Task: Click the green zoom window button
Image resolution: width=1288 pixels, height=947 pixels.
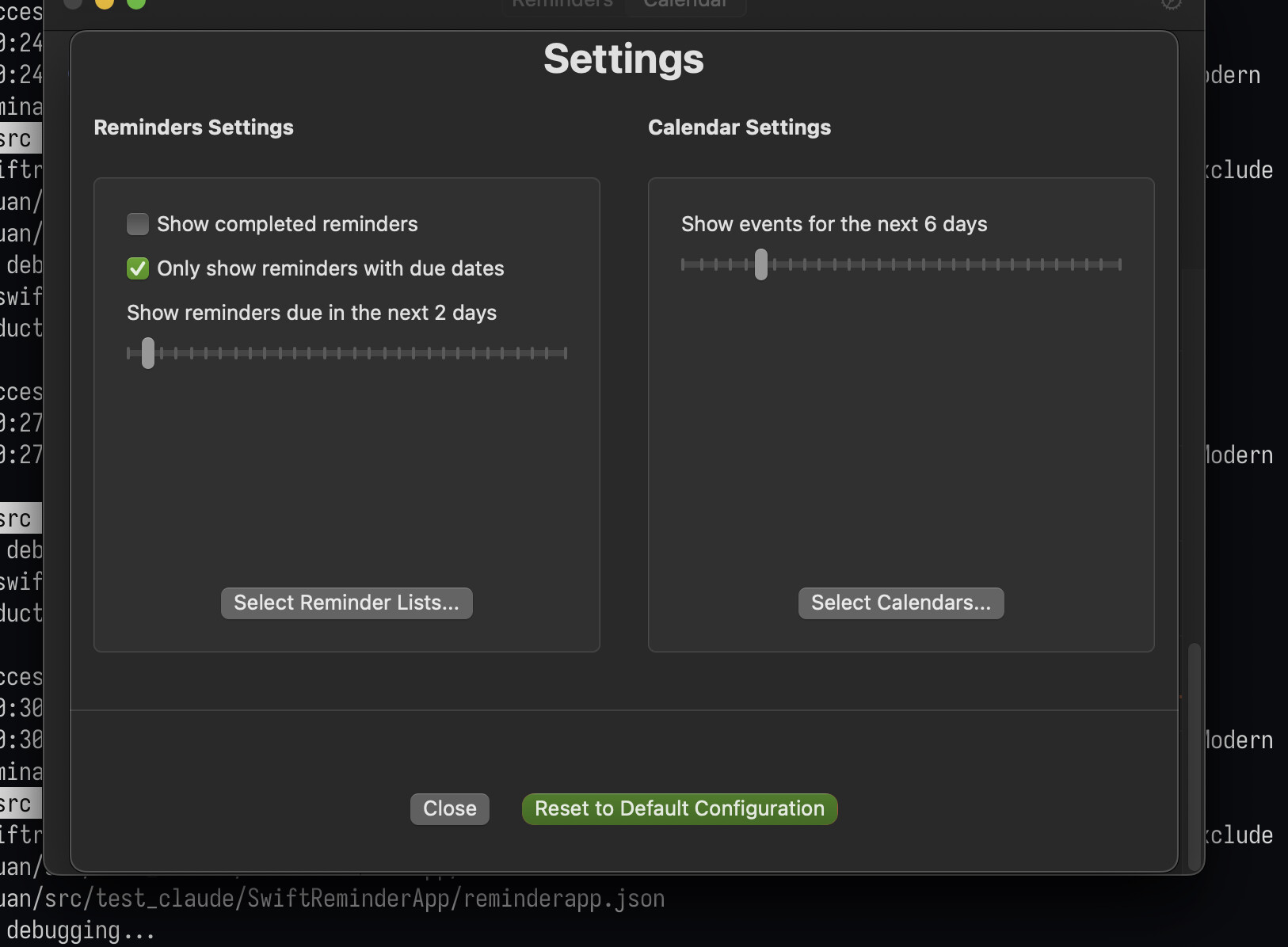Action: (x=136, y=2)
